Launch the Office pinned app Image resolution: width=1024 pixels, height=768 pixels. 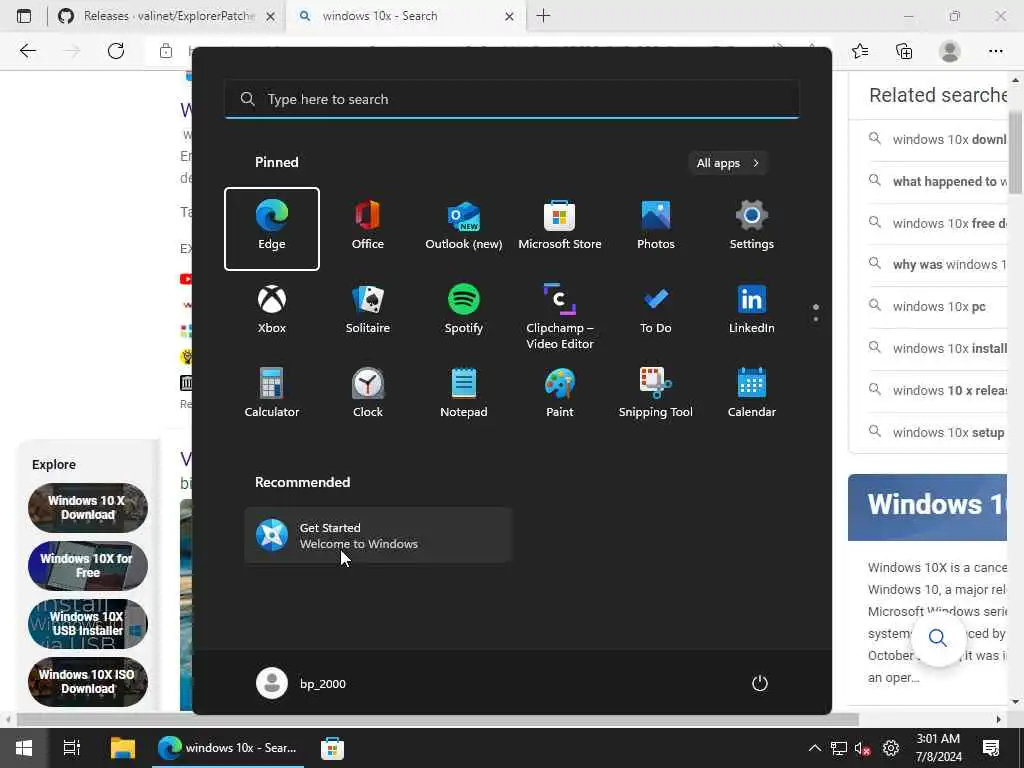368,228
